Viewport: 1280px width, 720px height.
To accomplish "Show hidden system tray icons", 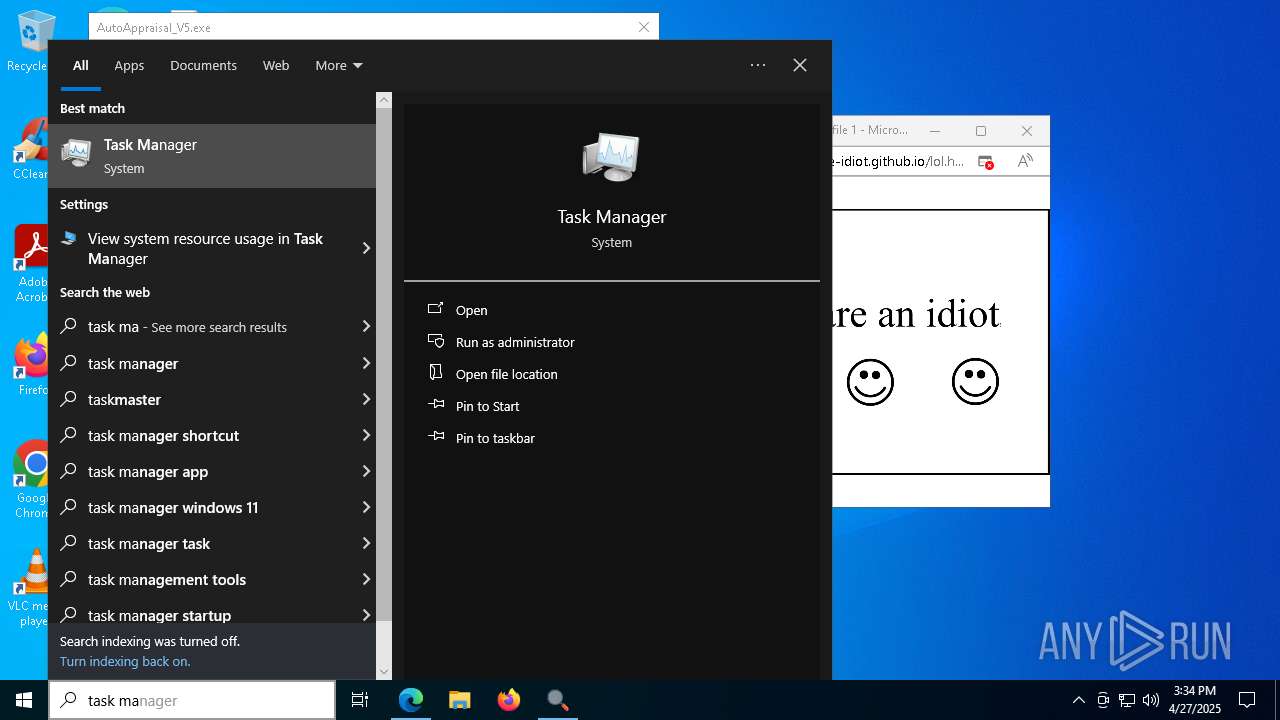I will click(1078, 700).
